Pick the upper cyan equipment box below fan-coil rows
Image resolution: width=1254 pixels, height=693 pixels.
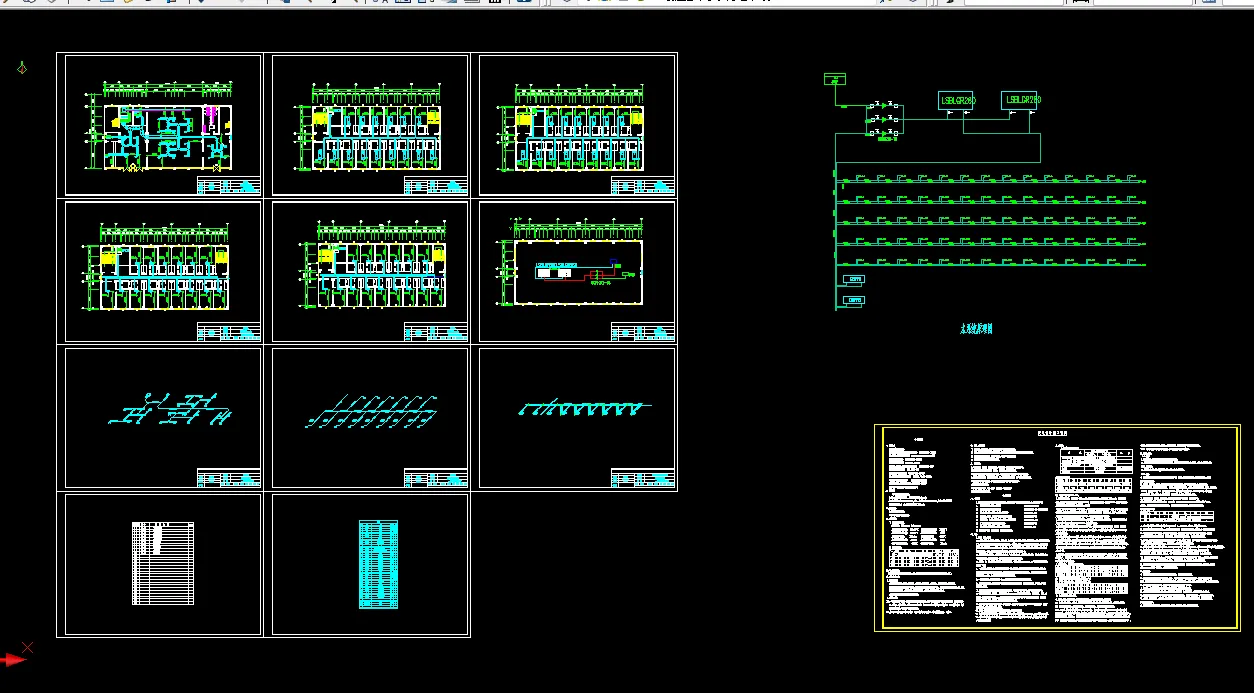tap(855, 279)
